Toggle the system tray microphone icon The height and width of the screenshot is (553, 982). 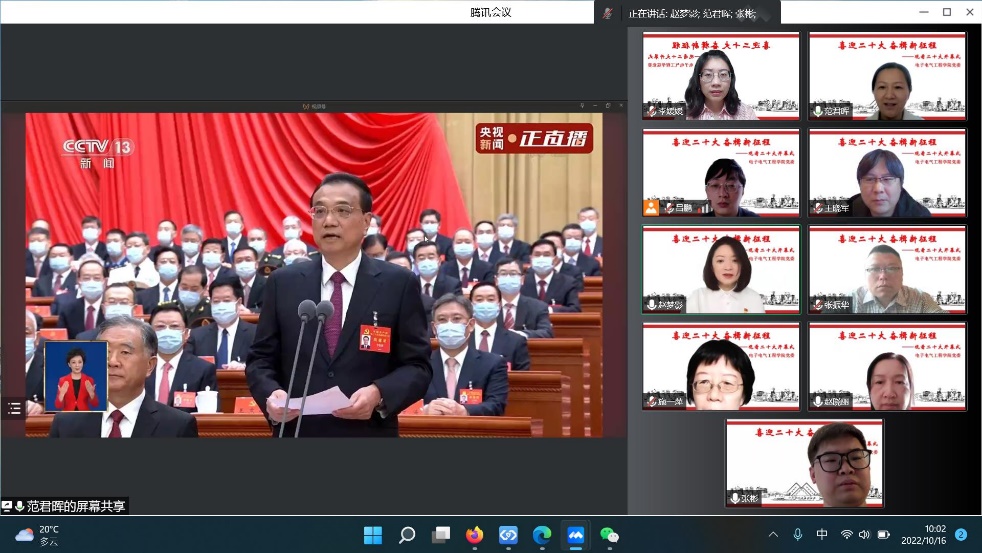797,535
